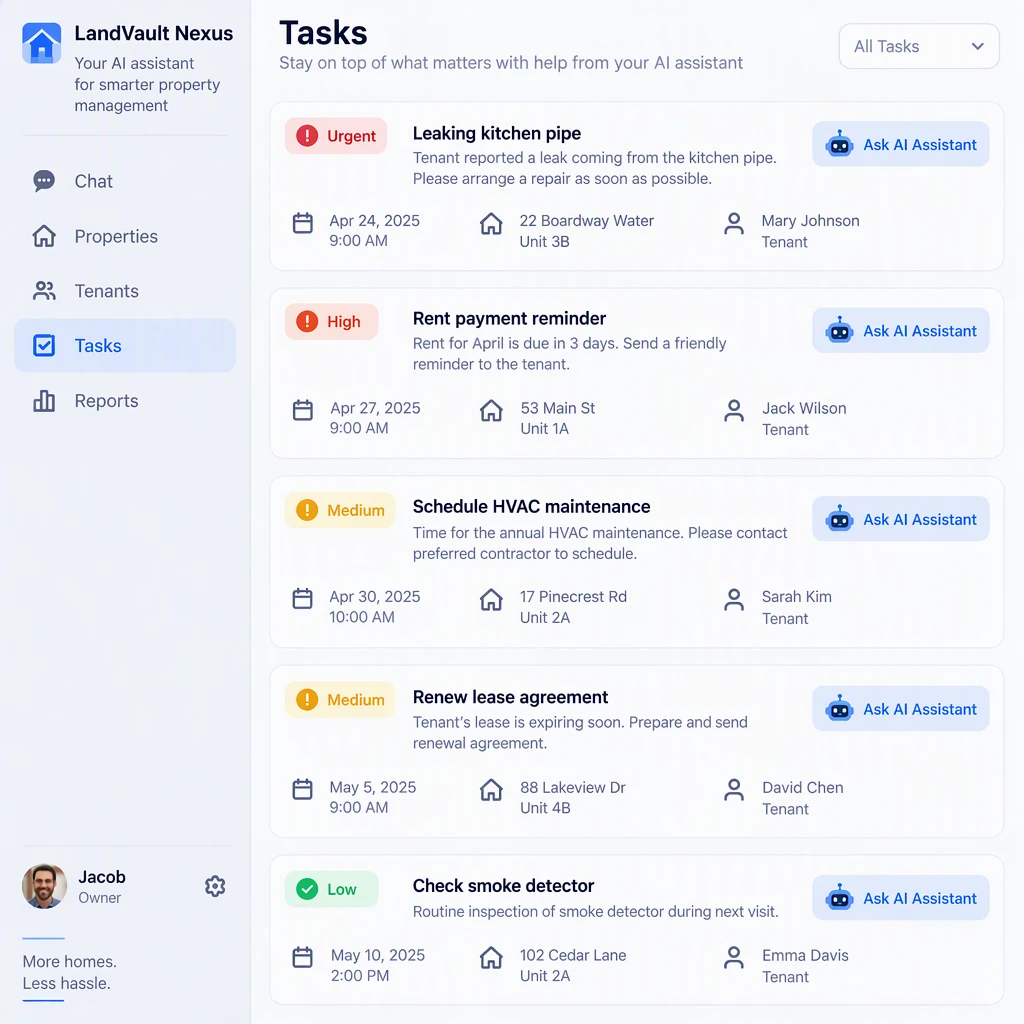
Task: Click the High priority badge
Action: pos(331,321)
